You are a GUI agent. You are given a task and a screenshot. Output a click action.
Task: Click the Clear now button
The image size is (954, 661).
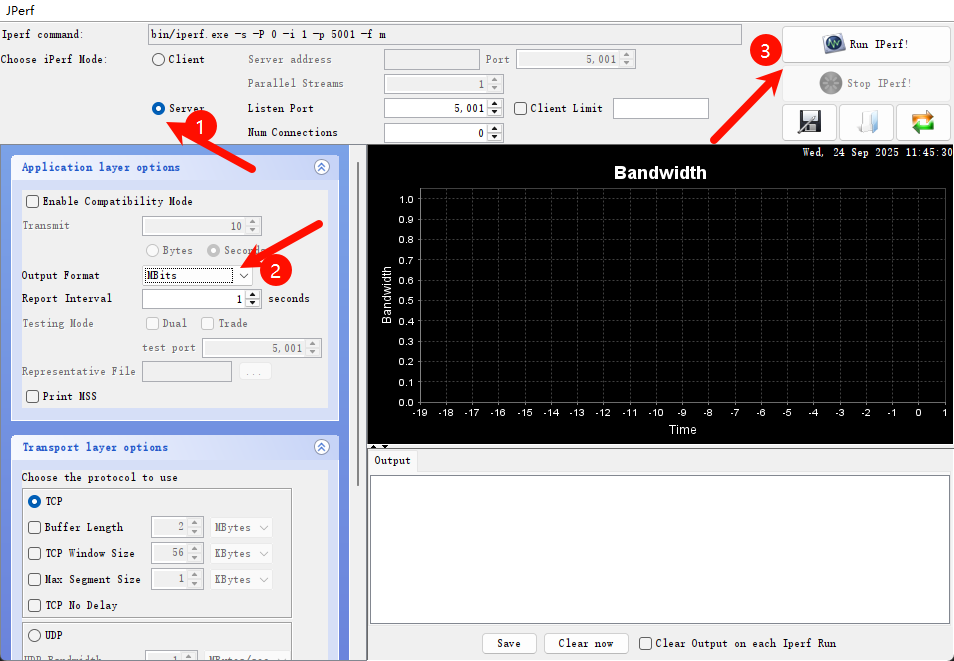[x=586, y=644]
